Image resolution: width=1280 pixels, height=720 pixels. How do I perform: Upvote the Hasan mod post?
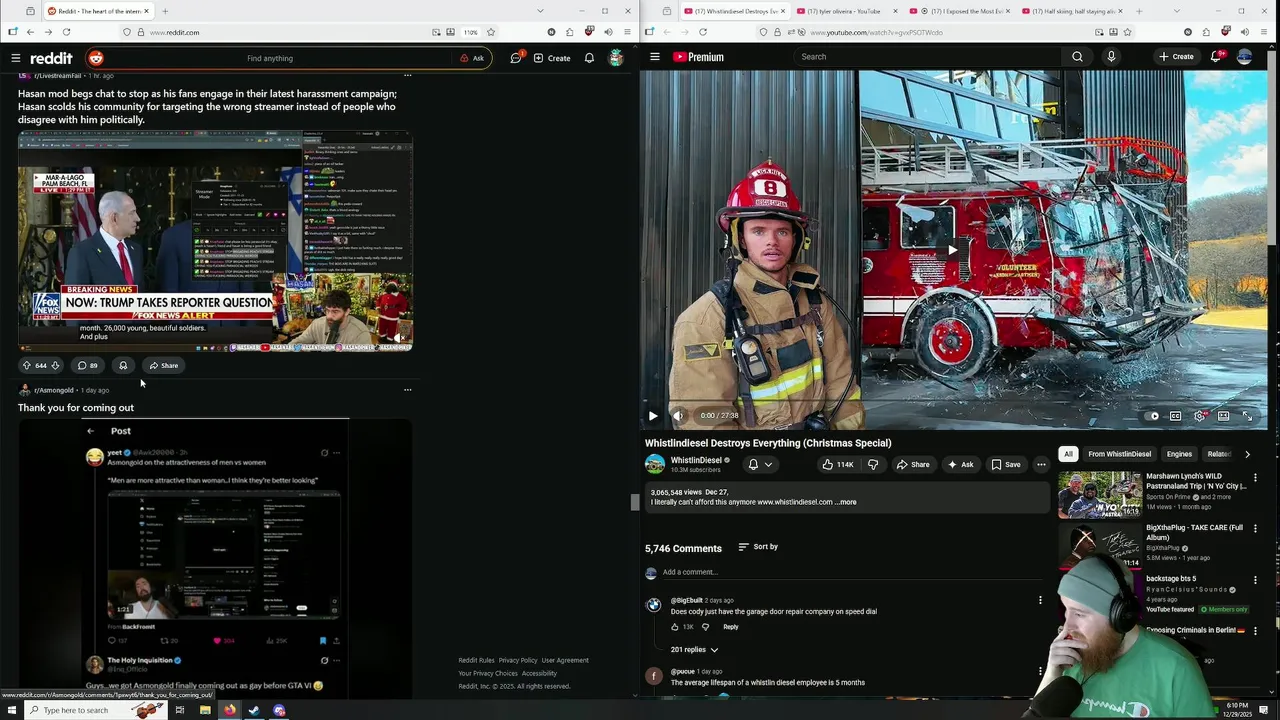(27, 365)
